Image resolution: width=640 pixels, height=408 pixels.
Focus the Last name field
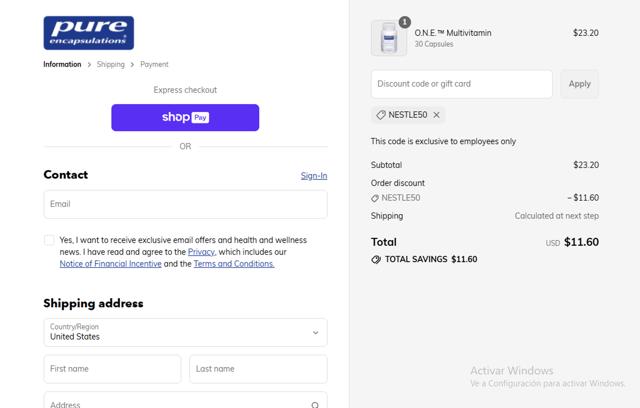pyautogui.click(x=258, y=369)
